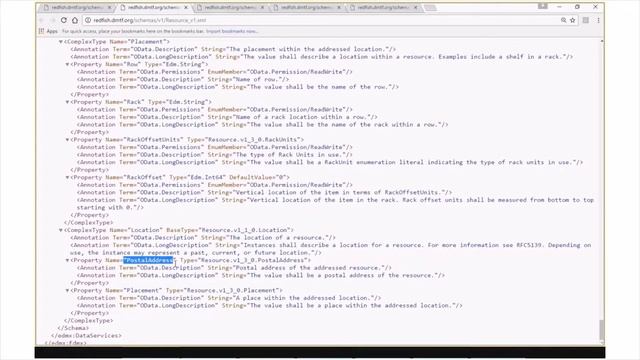Screen dimensions: 640x360
Task: Switch to the first redfish.dmtf.org tab
Action: tap(76, 7)
